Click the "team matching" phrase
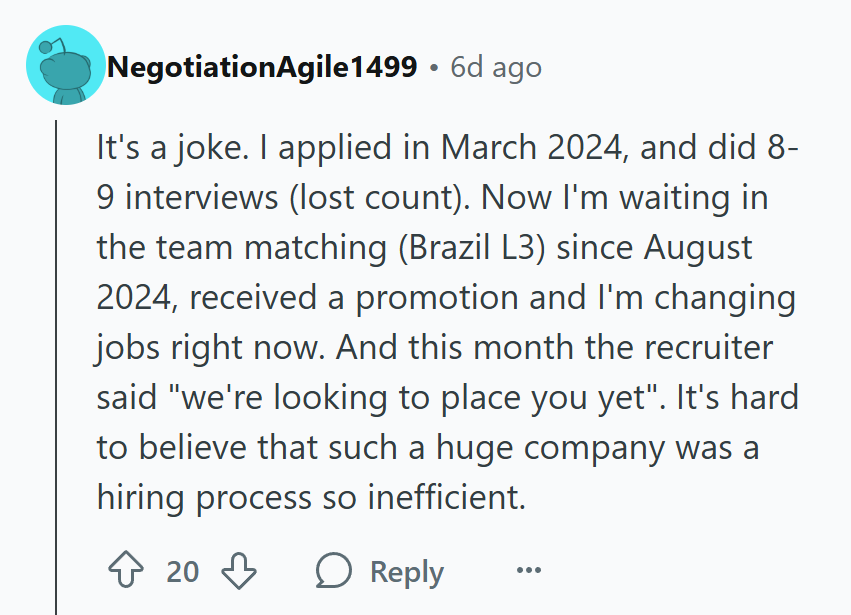The image size is (851, 615). (x=272, y=248)
